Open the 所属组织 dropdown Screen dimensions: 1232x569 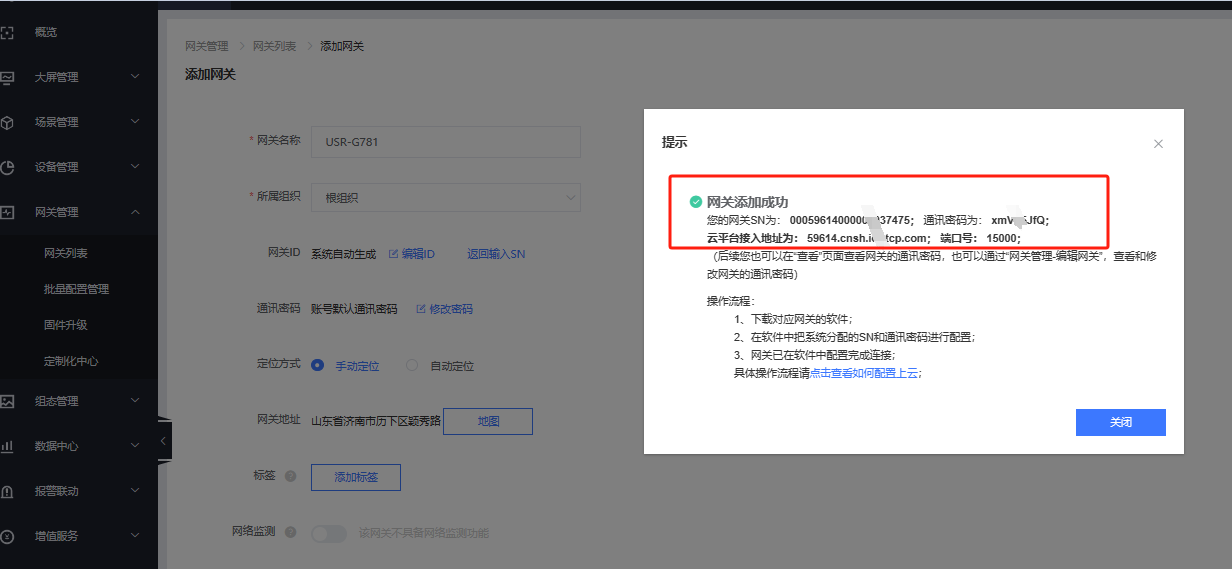445,197
